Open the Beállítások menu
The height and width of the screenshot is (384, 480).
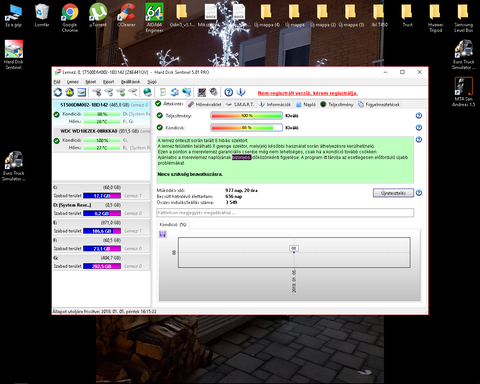(x=130, y=82)
